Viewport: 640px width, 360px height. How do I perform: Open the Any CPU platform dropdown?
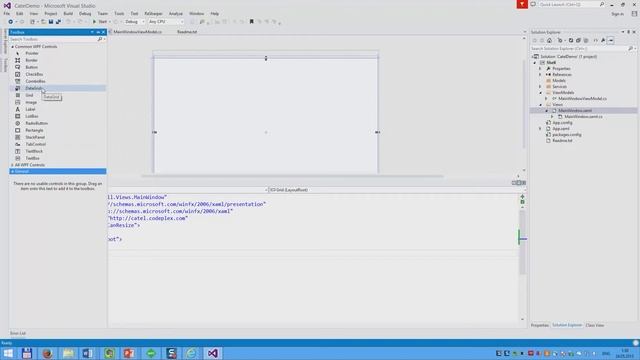[x=166, y=22]
